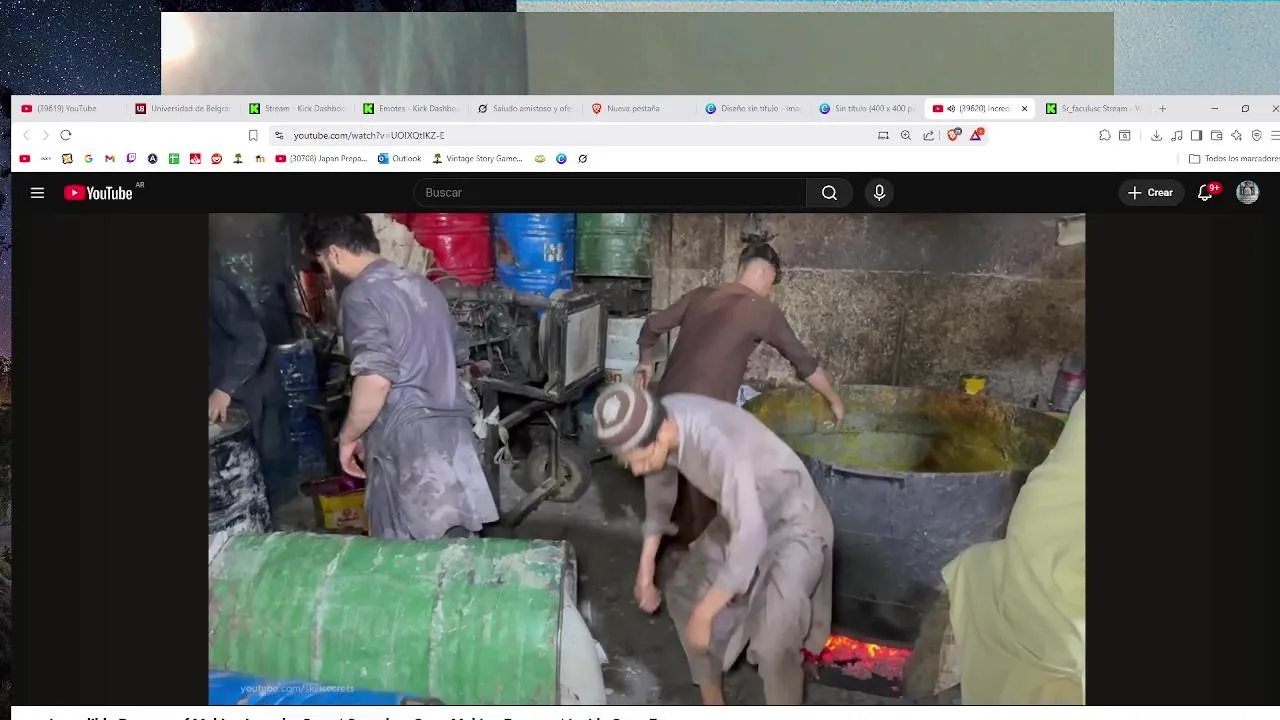
Task: Minimize the browser window
Action: (1214, 108)
